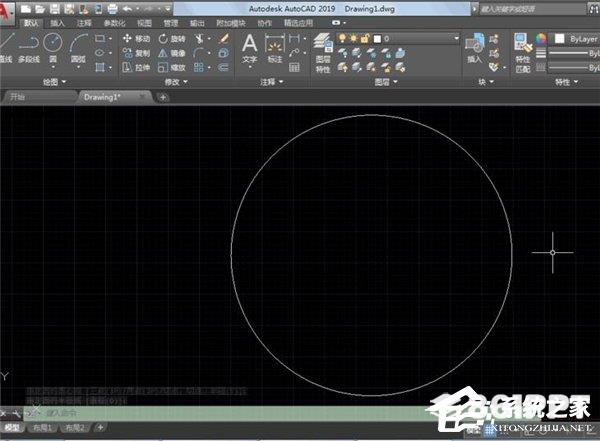Image resolution: width=600 pixels, height=441 pixels.
Task: Open the Add-ins (附加模块) ribbon tab
Action: [231, 23]
